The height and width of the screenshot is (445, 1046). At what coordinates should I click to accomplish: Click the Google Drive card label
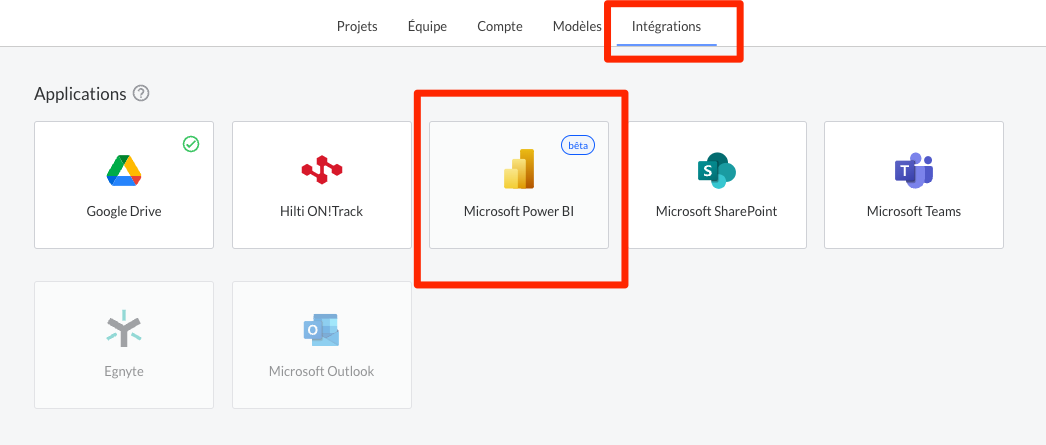pos(124,211)
